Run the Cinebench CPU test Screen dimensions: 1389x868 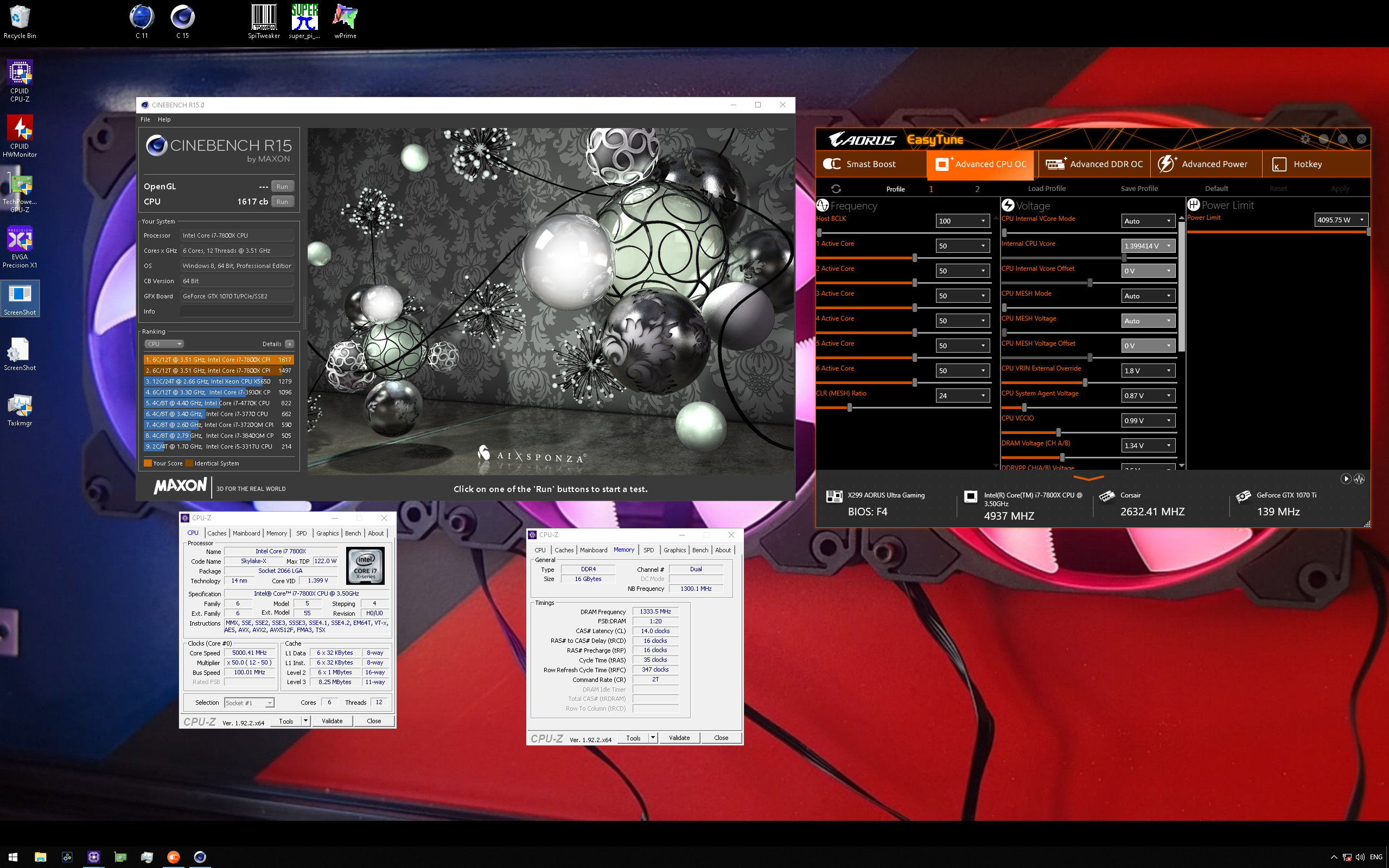click(282, 201)
